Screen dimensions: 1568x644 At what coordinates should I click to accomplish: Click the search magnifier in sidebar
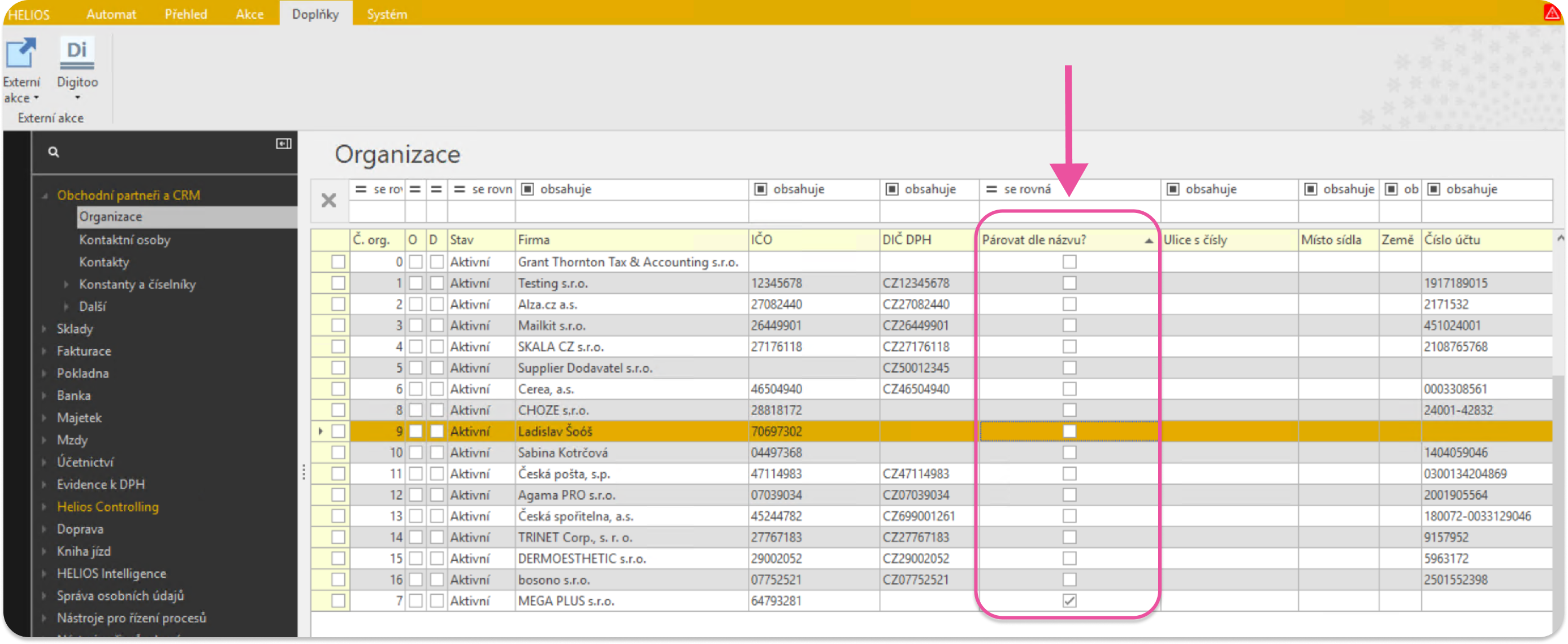[x=54, y=152]
